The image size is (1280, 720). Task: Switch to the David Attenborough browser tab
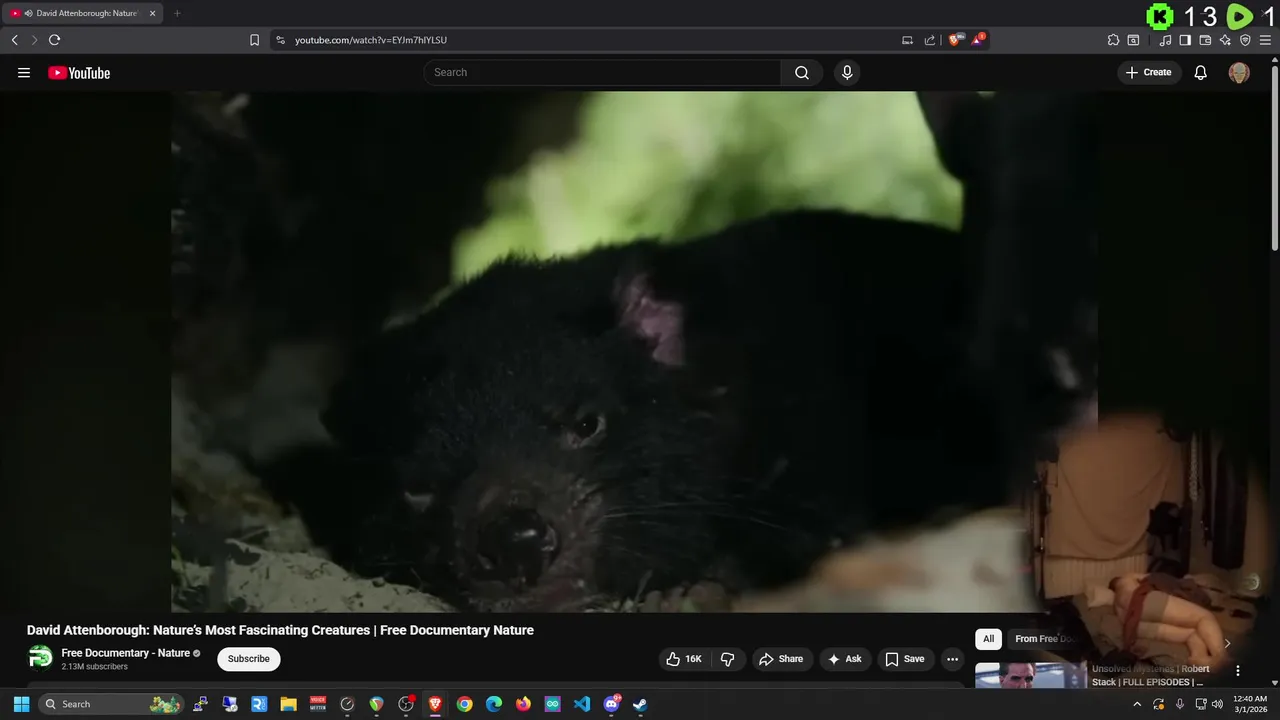(85, 13)
